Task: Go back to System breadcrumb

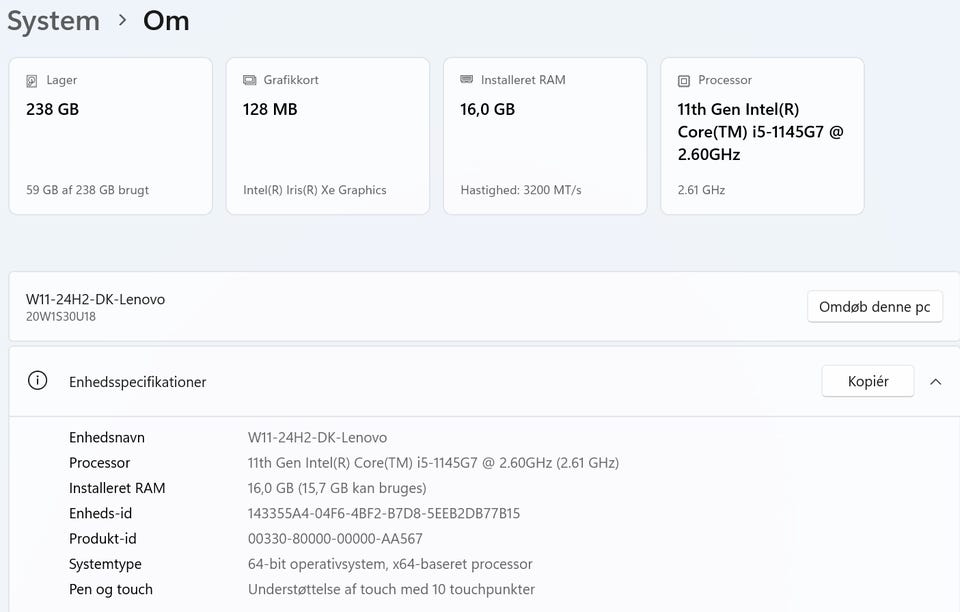Action: (x=53, y=21)
